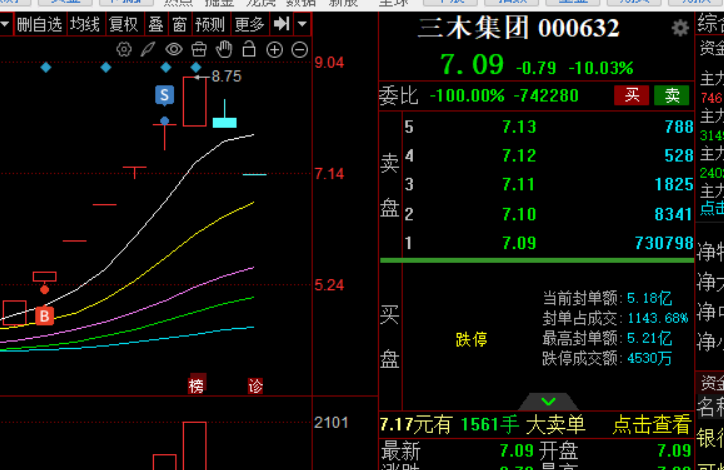Click sell level 5 price 7.13
The width and height of the screenshot is (724, 470).
tap(519, 127)
